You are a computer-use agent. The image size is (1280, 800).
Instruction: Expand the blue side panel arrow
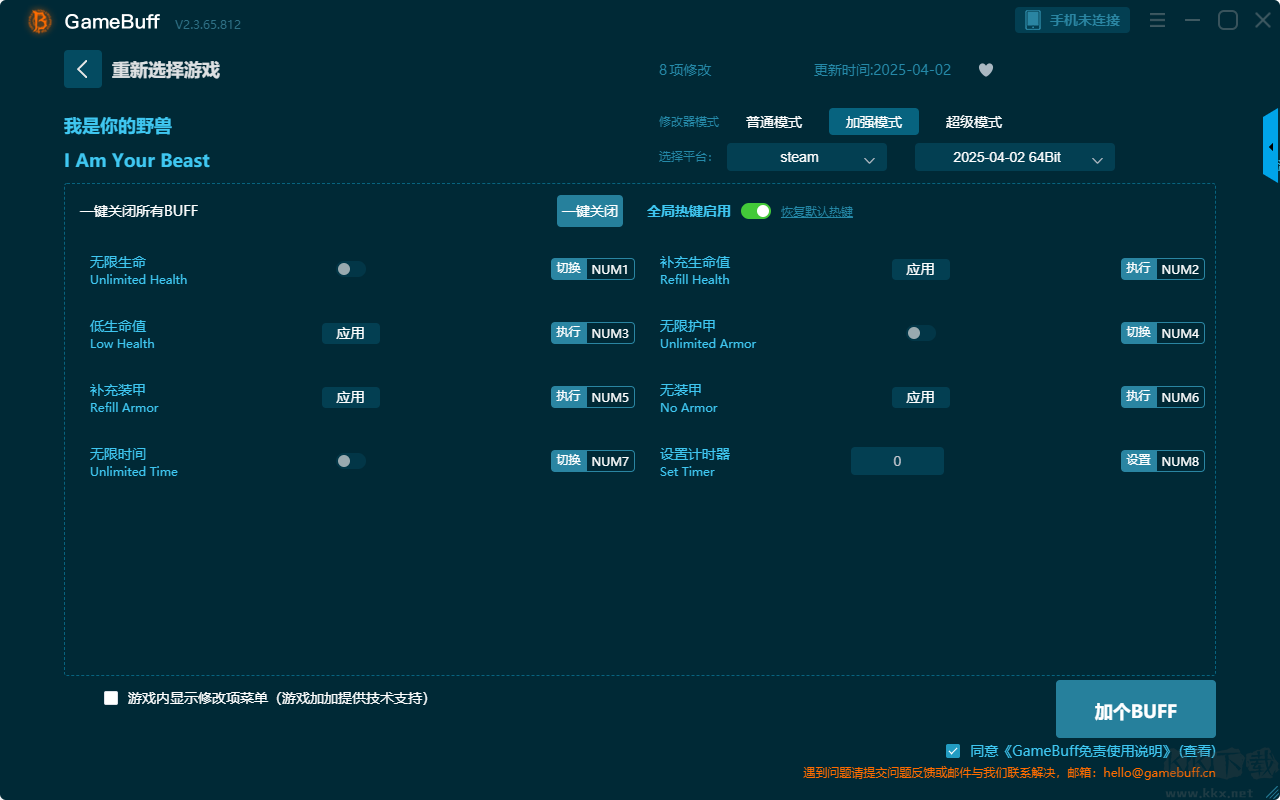tap(1271, 146)
